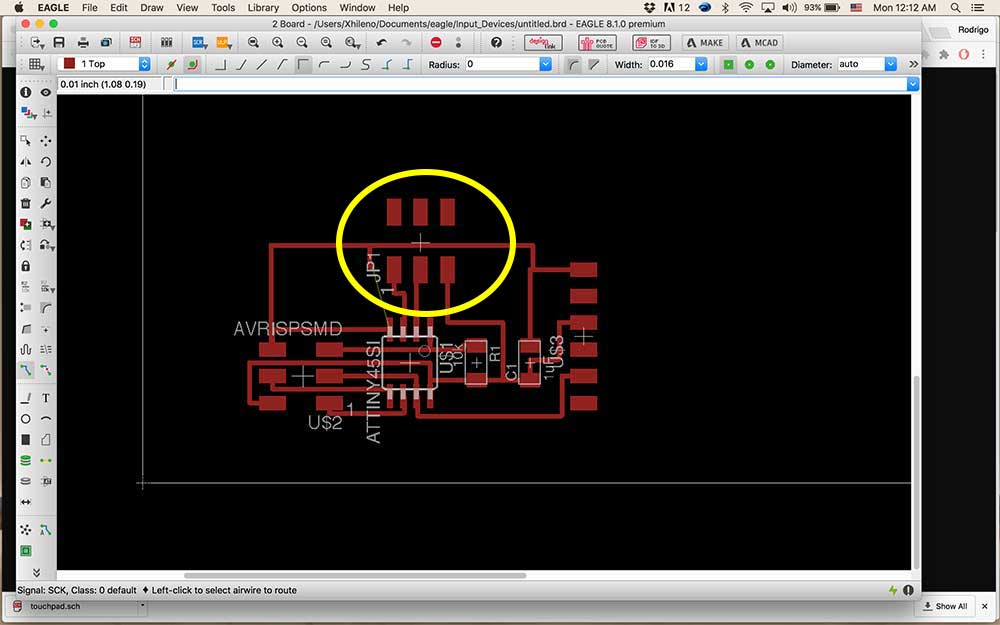Image resolution: width=1000 pixels, height=625 pixels.
Task: Click in the command line input field
Action: point(540,84)
